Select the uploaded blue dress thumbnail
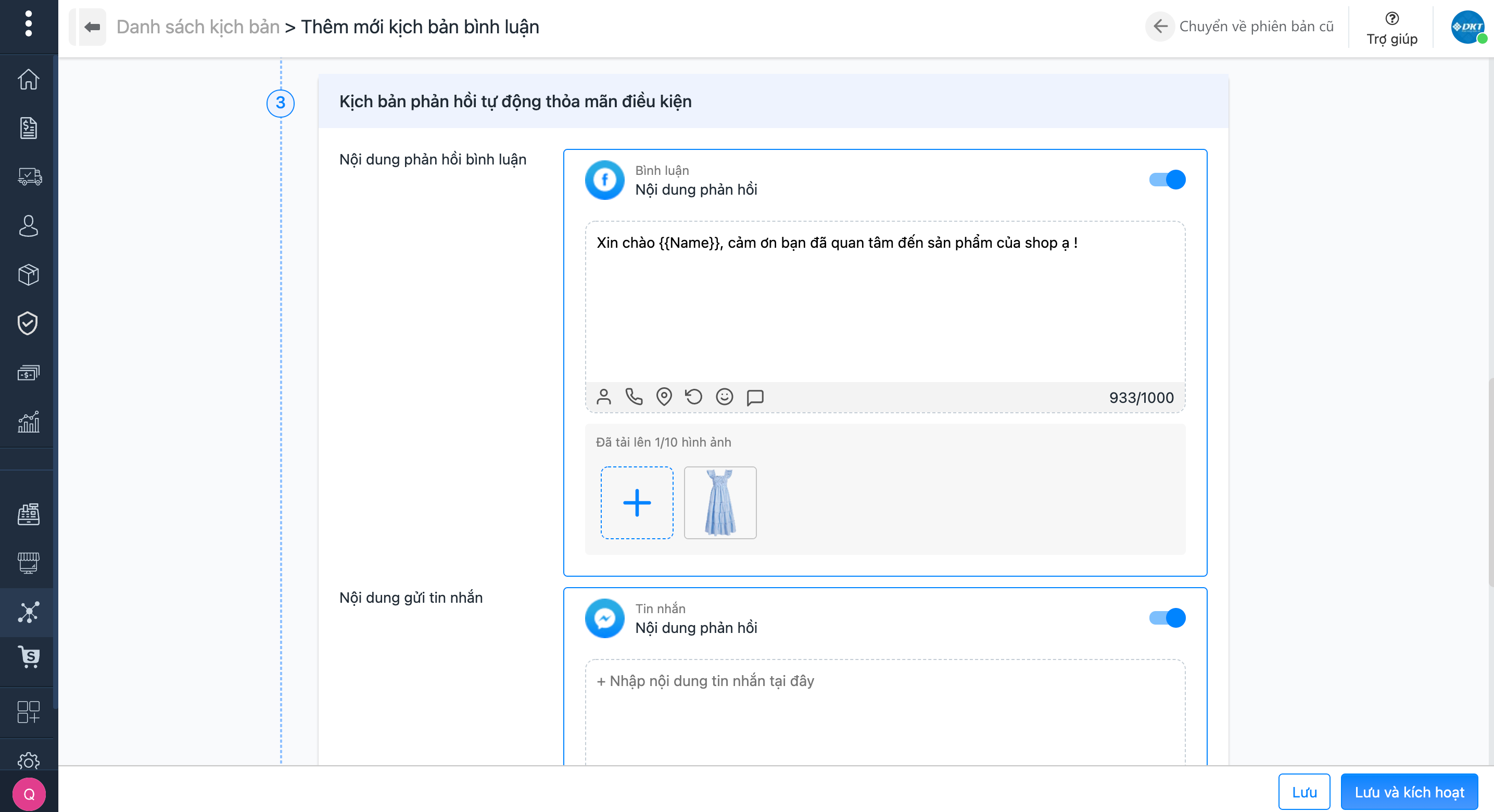This screenshot has height=812, width=1494. (720, 503)
